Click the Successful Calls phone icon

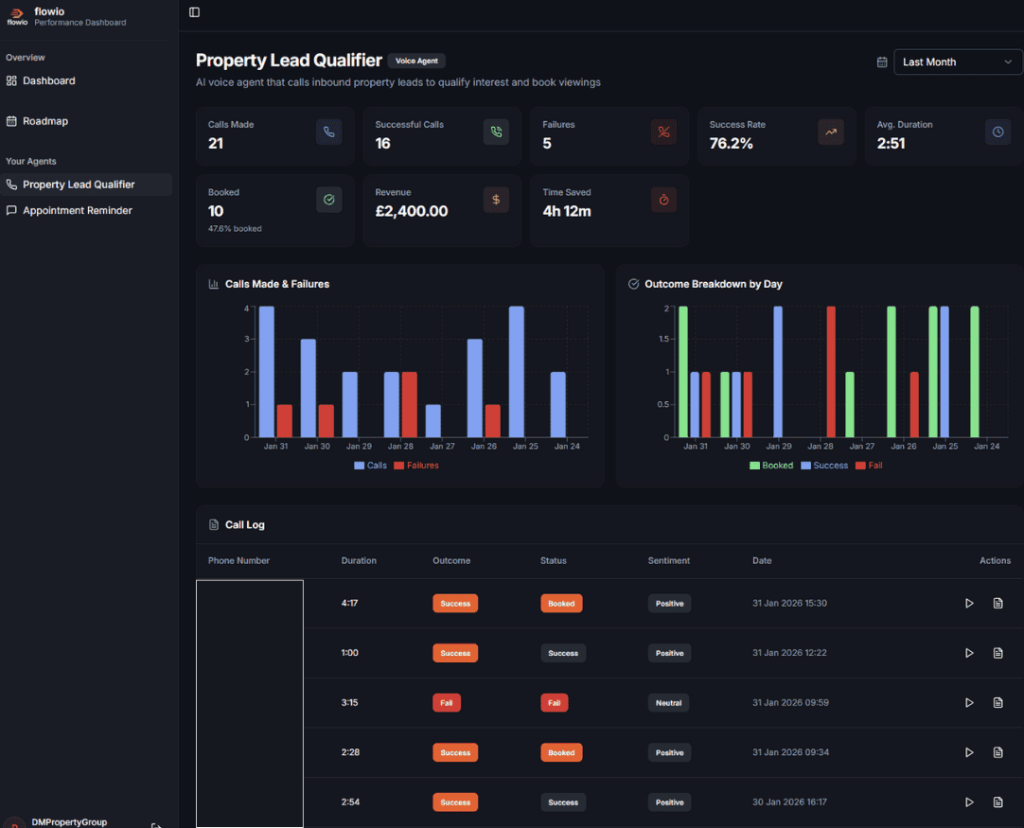pos(496,132)
